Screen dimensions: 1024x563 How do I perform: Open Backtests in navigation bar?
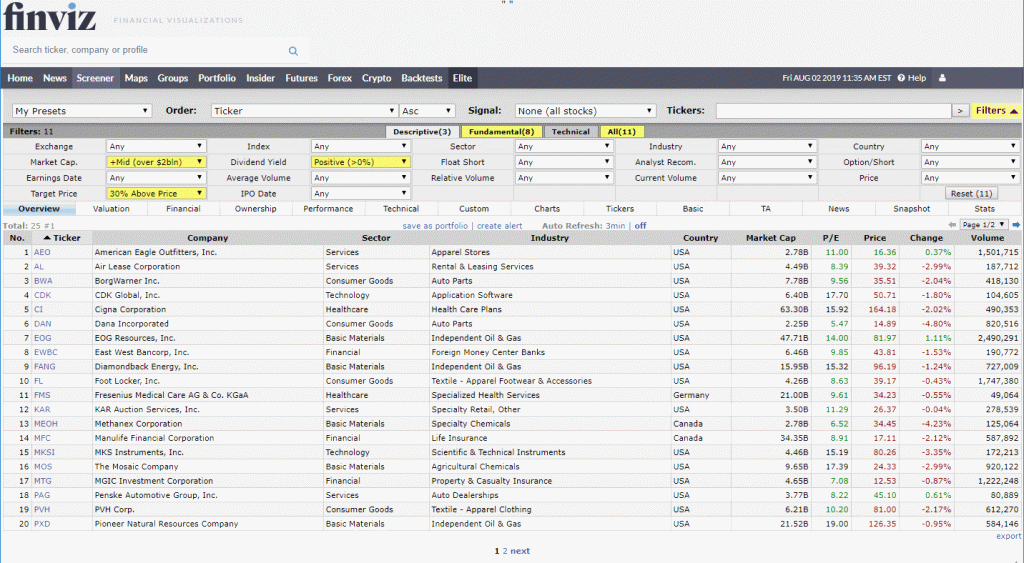(x=422, y=78)
